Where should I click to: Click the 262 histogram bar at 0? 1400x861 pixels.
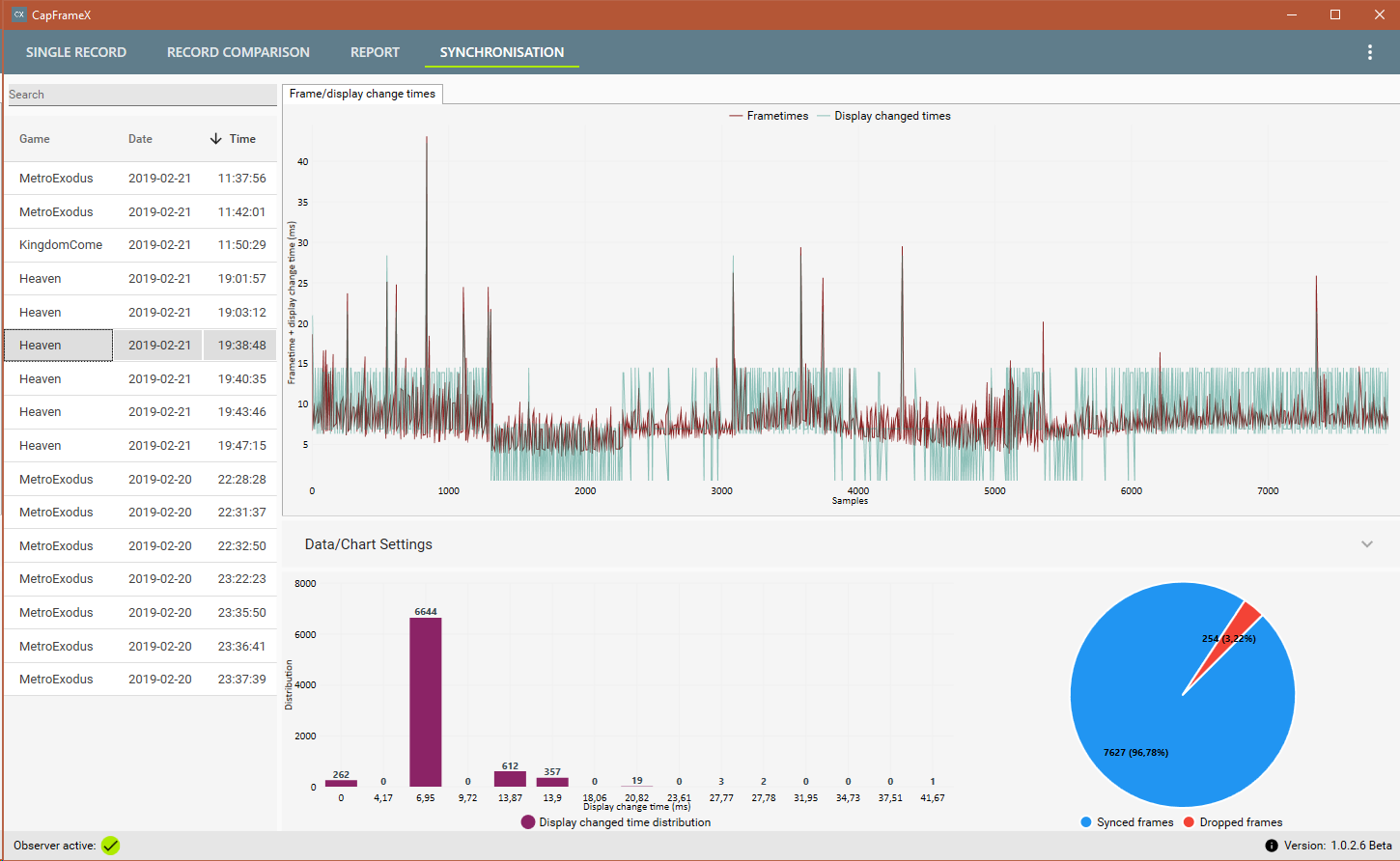(x=341, y=783)
